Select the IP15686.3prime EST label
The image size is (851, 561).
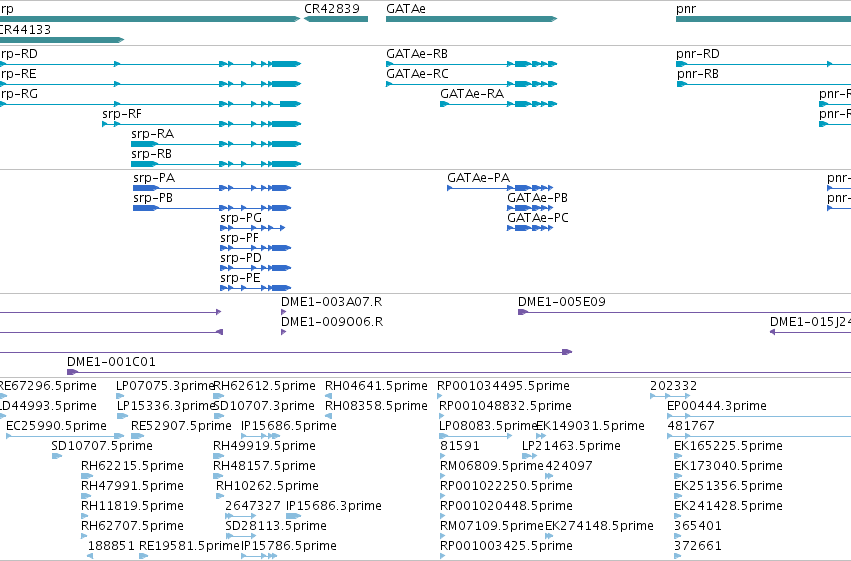point(334,506)
